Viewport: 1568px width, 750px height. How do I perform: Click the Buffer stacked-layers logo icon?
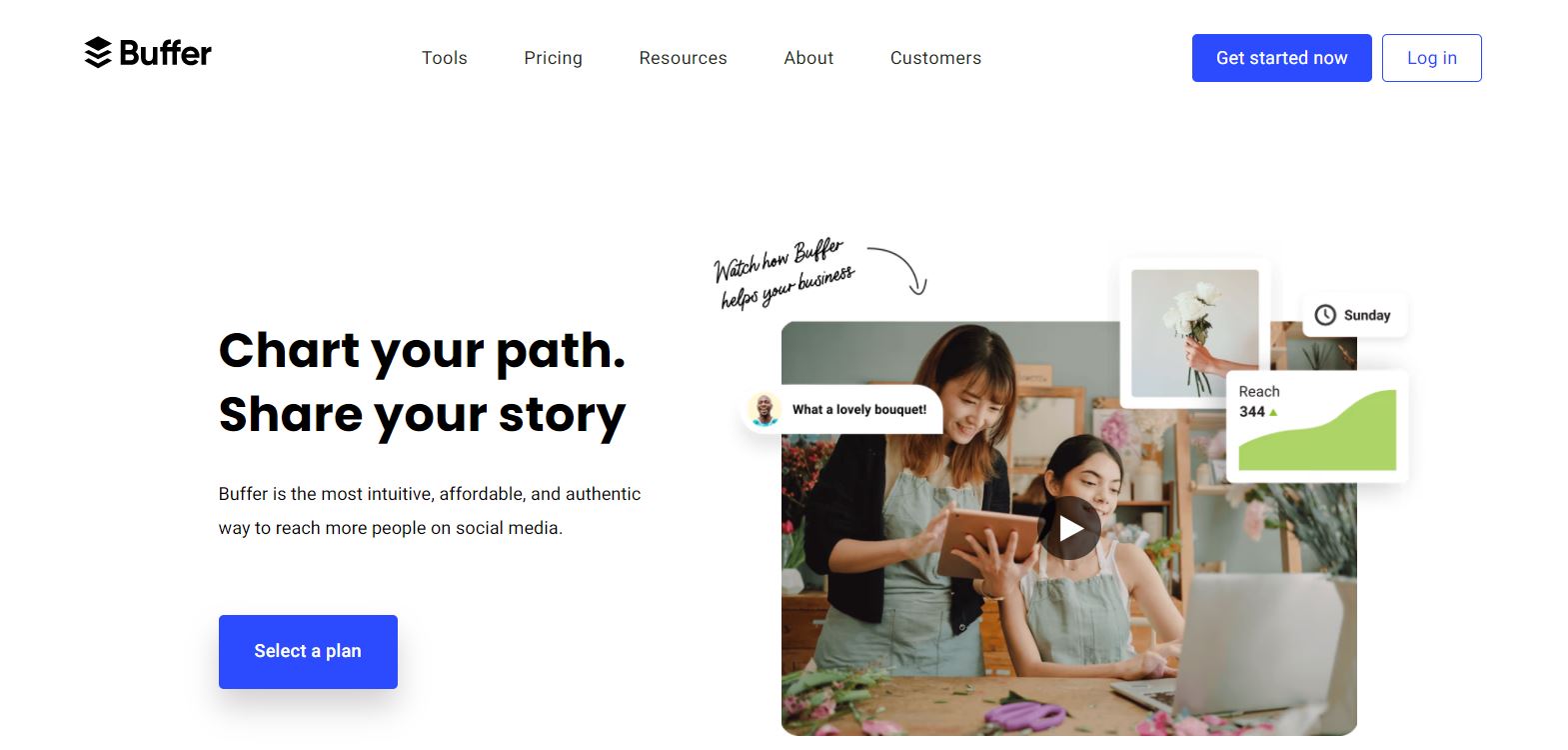[x=97, y=52]
